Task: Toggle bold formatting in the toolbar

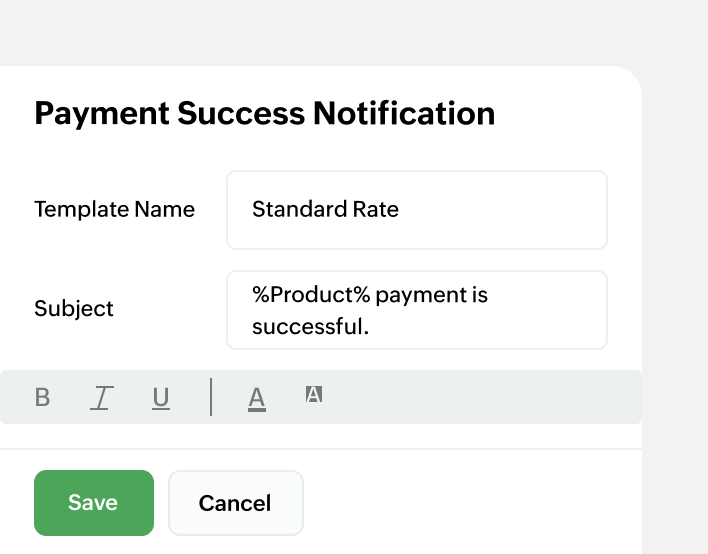Action: coord(42,397)
